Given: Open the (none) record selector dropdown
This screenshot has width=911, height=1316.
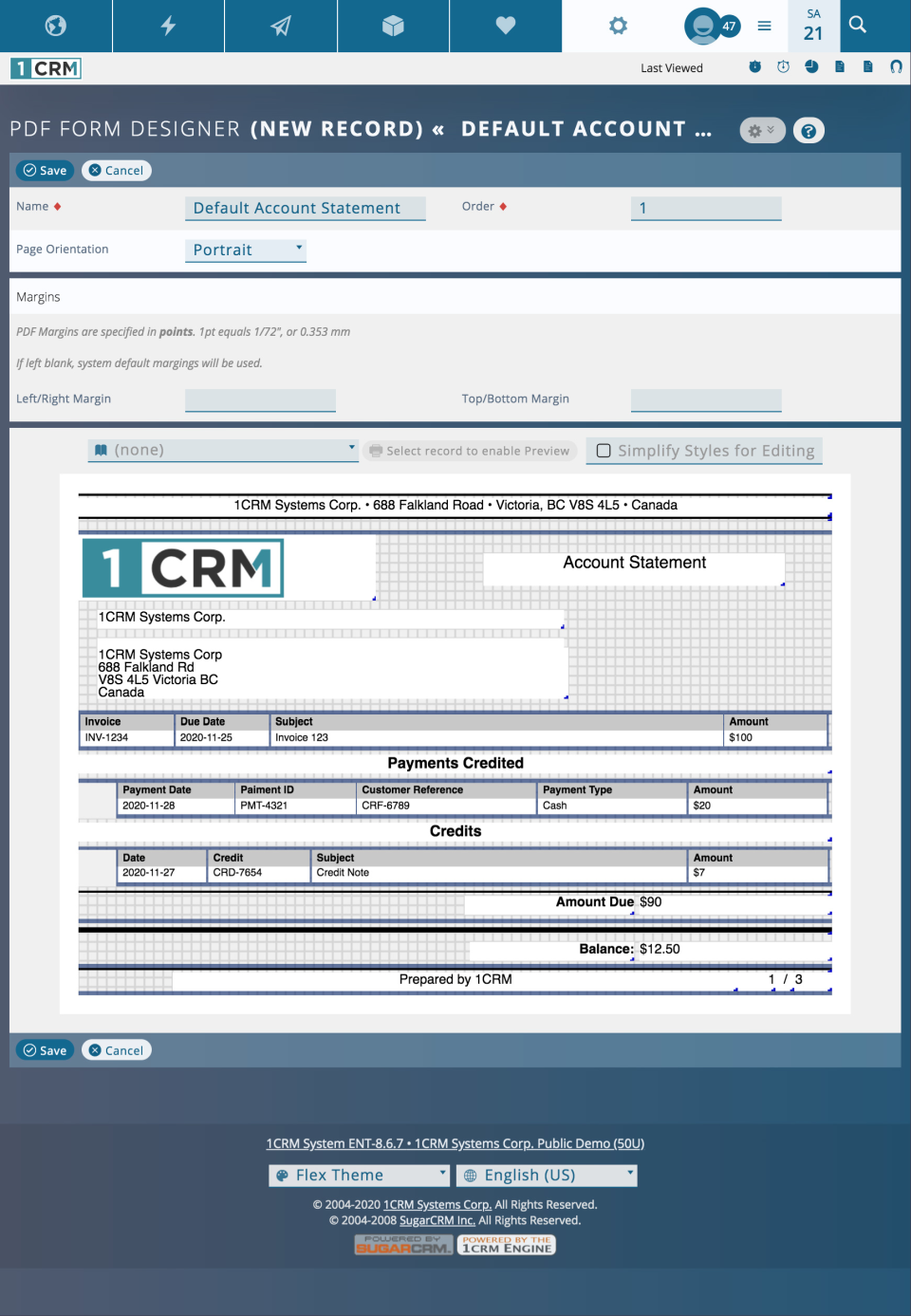Looking at the screenshot, I should pyautogui.click(x=224, y=451).
